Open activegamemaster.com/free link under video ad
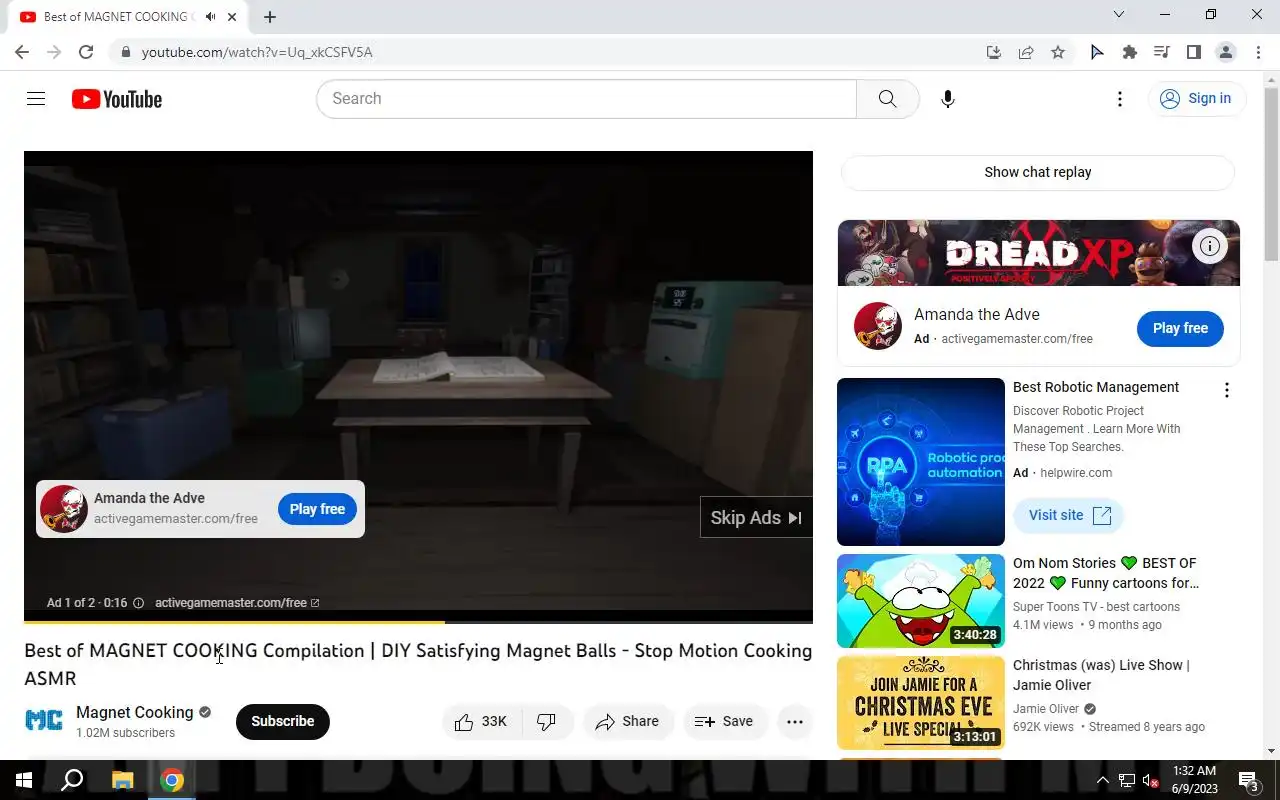The width and height of the screenshot is (1280, 800). point(237,603)
